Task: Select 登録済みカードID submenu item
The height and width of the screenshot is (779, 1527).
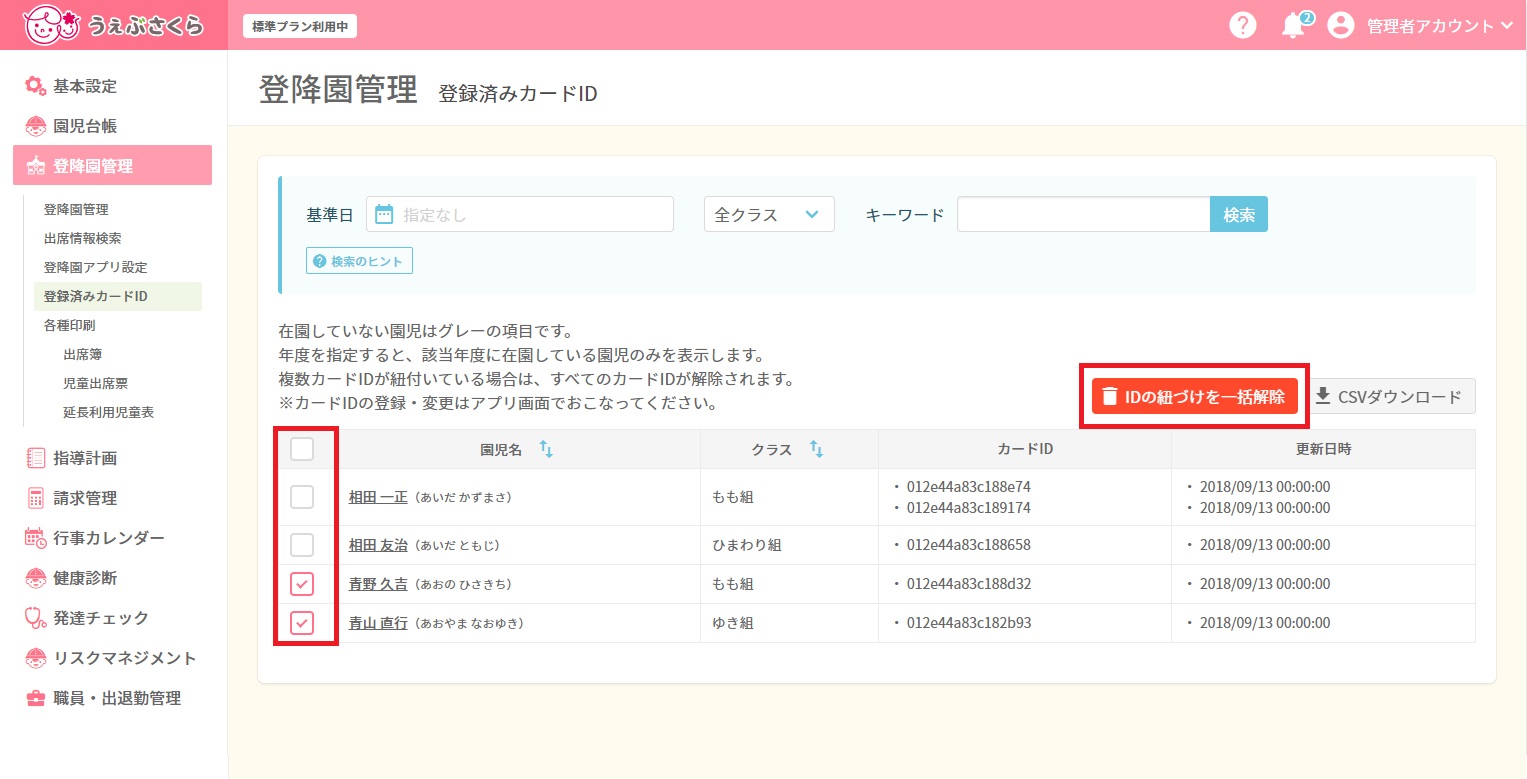Action: [x=117, y=296]
